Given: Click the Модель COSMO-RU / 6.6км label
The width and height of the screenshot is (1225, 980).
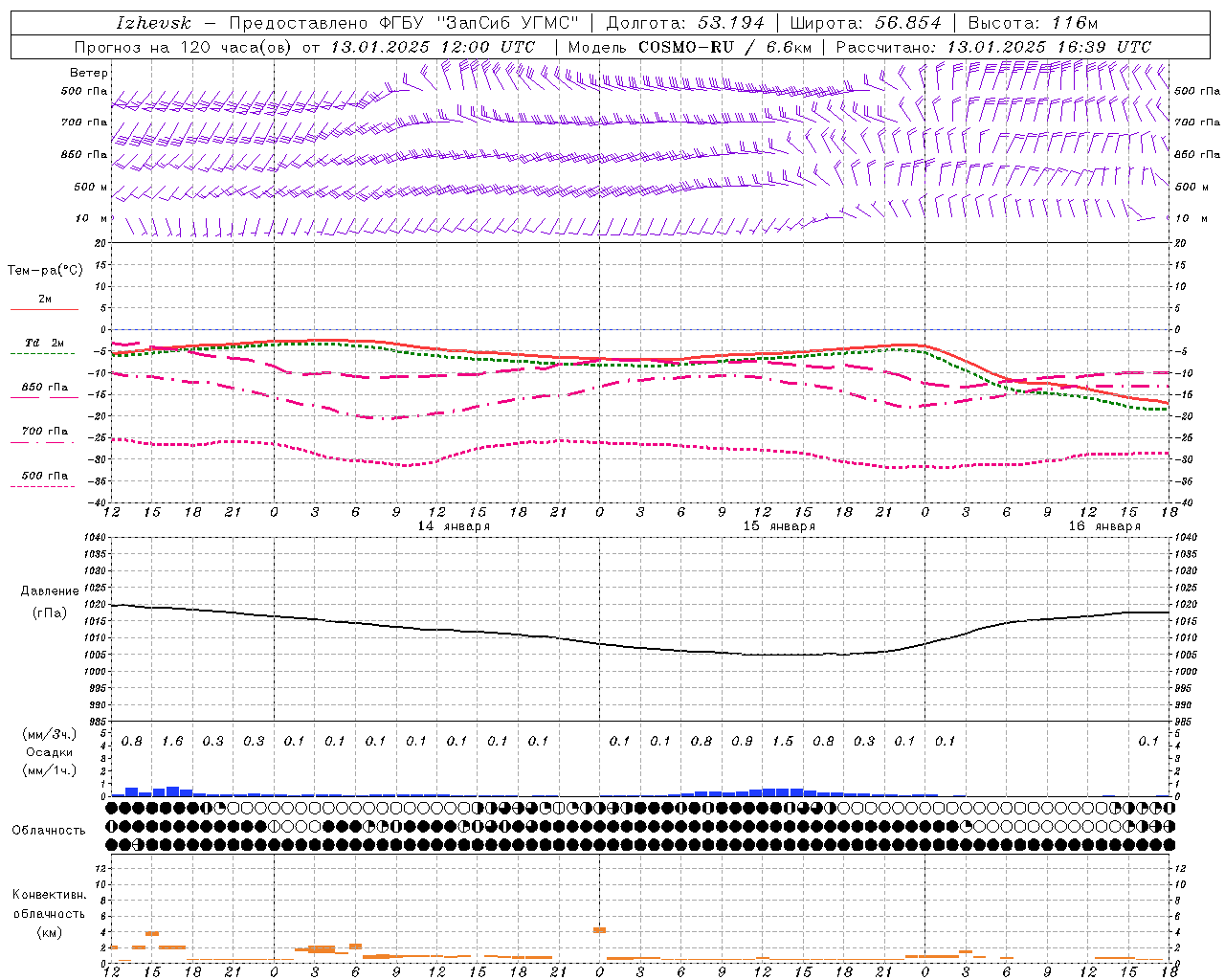Looking at the screenshot, I should [689, 47].
